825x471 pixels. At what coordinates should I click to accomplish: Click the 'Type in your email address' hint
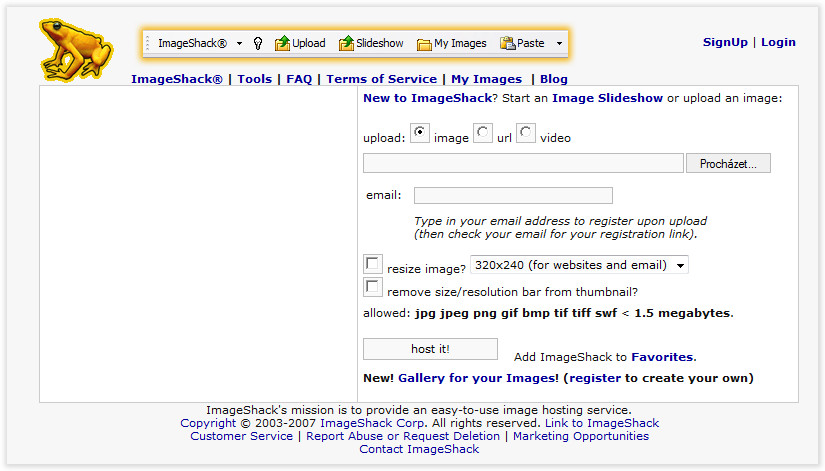coord(560,227)
